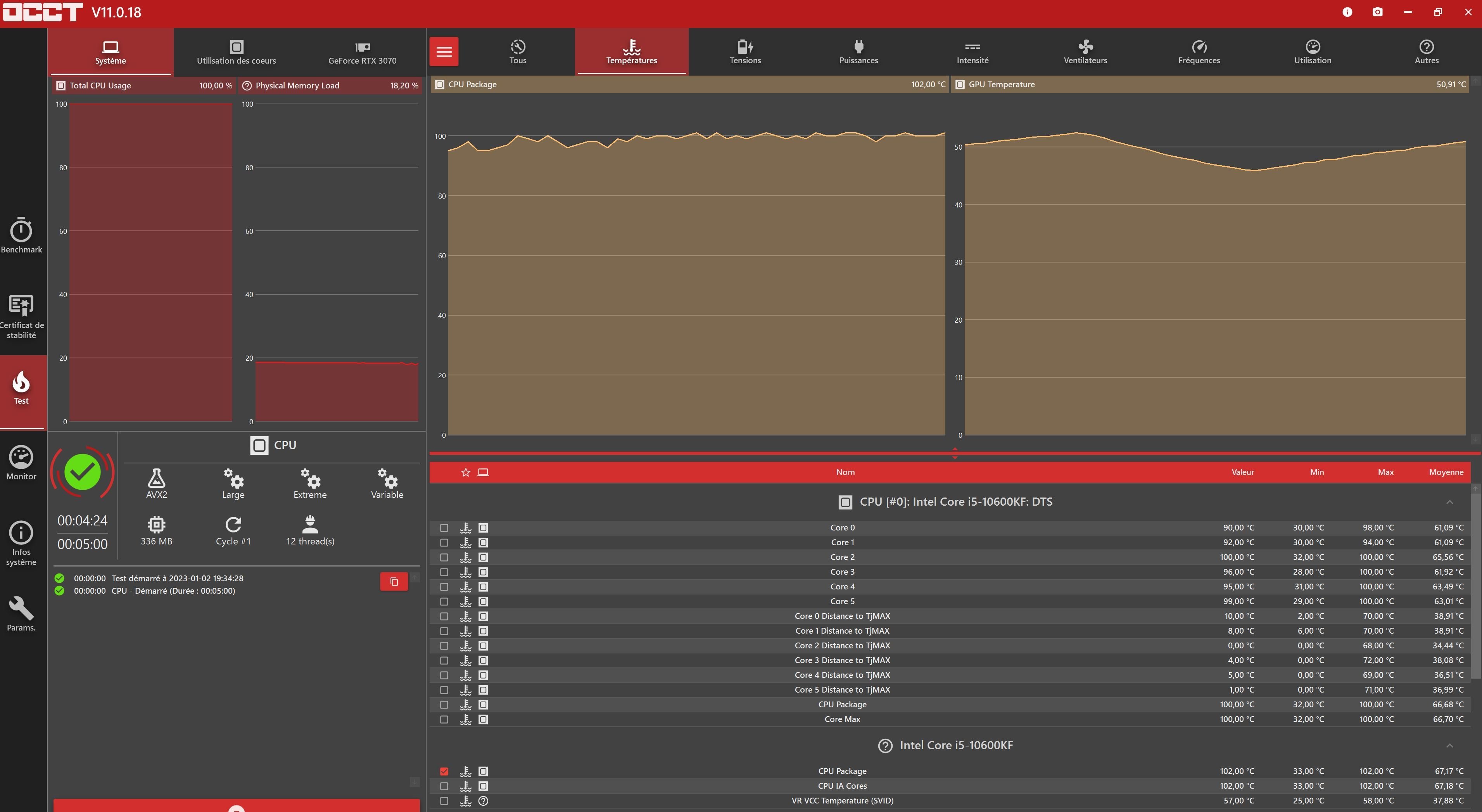
Task: Sort sensors by Max column
Action: coord(1385,472)
